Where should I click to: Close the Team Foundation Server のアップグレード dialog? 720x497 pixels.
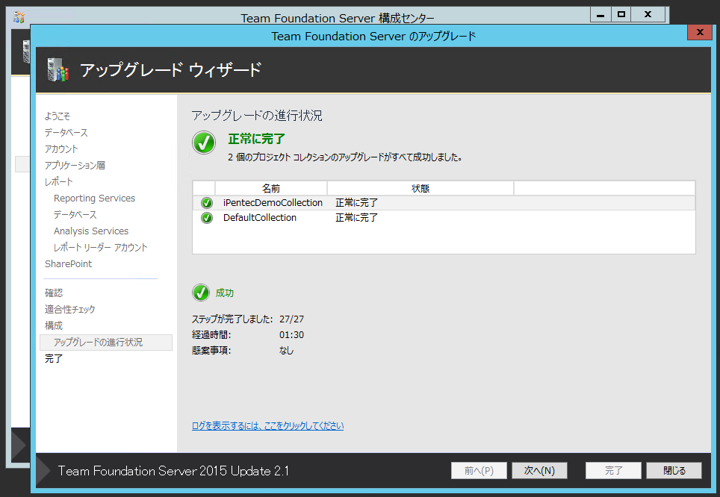point(700,32)
